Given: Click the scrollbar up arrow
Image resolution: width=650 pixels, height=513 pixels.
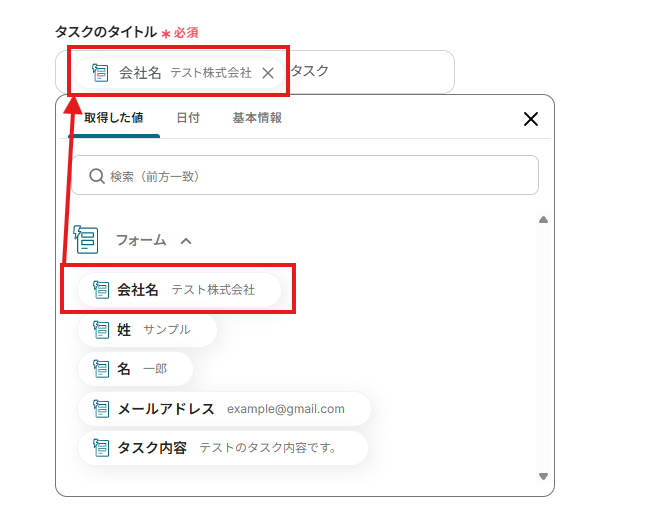Looking at the screenshot, I should 543,220.
